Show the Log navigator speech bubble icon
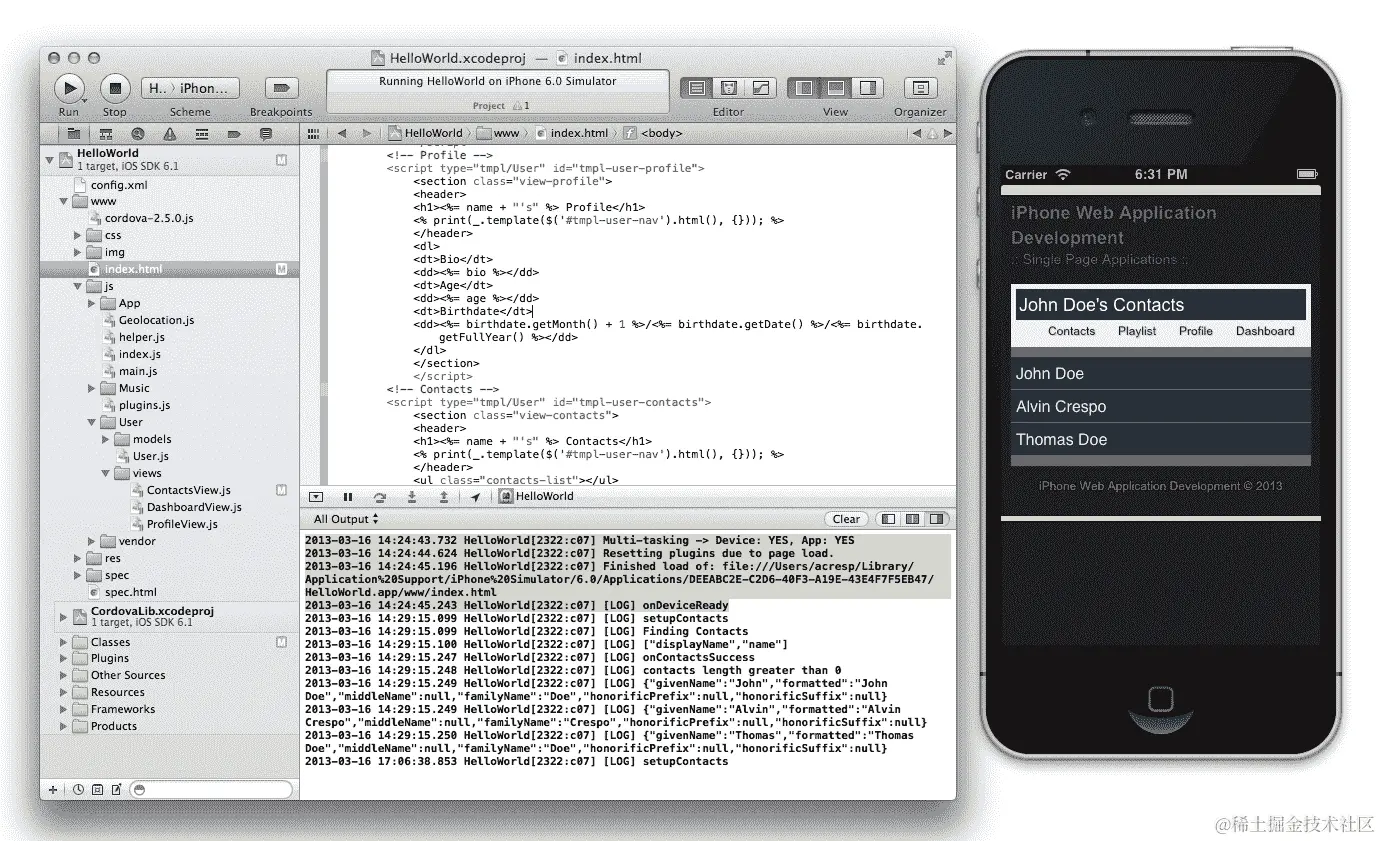The height and width of the screenshot is (841, 1381). pos(265,133)
